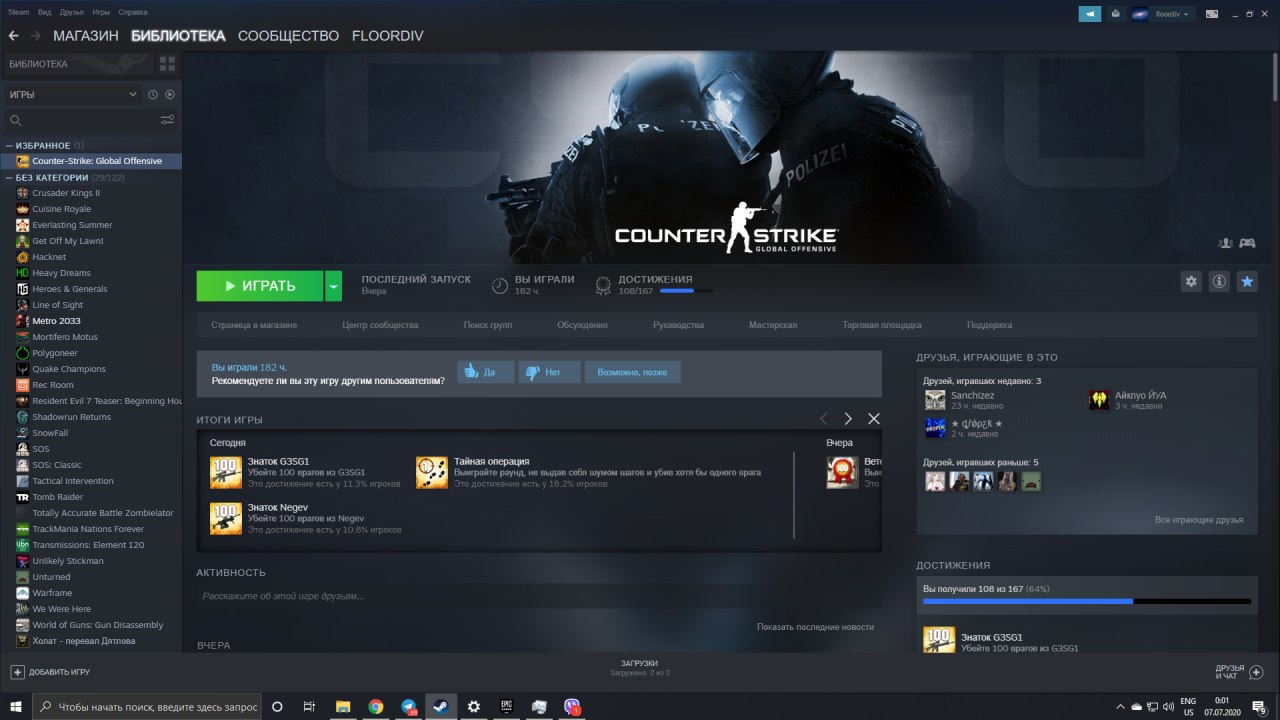Image resolution: width=1280 pixels, height=720 pixels.
Task: Toggle favorite star for Counter-Strike
Action: pyautogui.click(x=1247, y=282)
